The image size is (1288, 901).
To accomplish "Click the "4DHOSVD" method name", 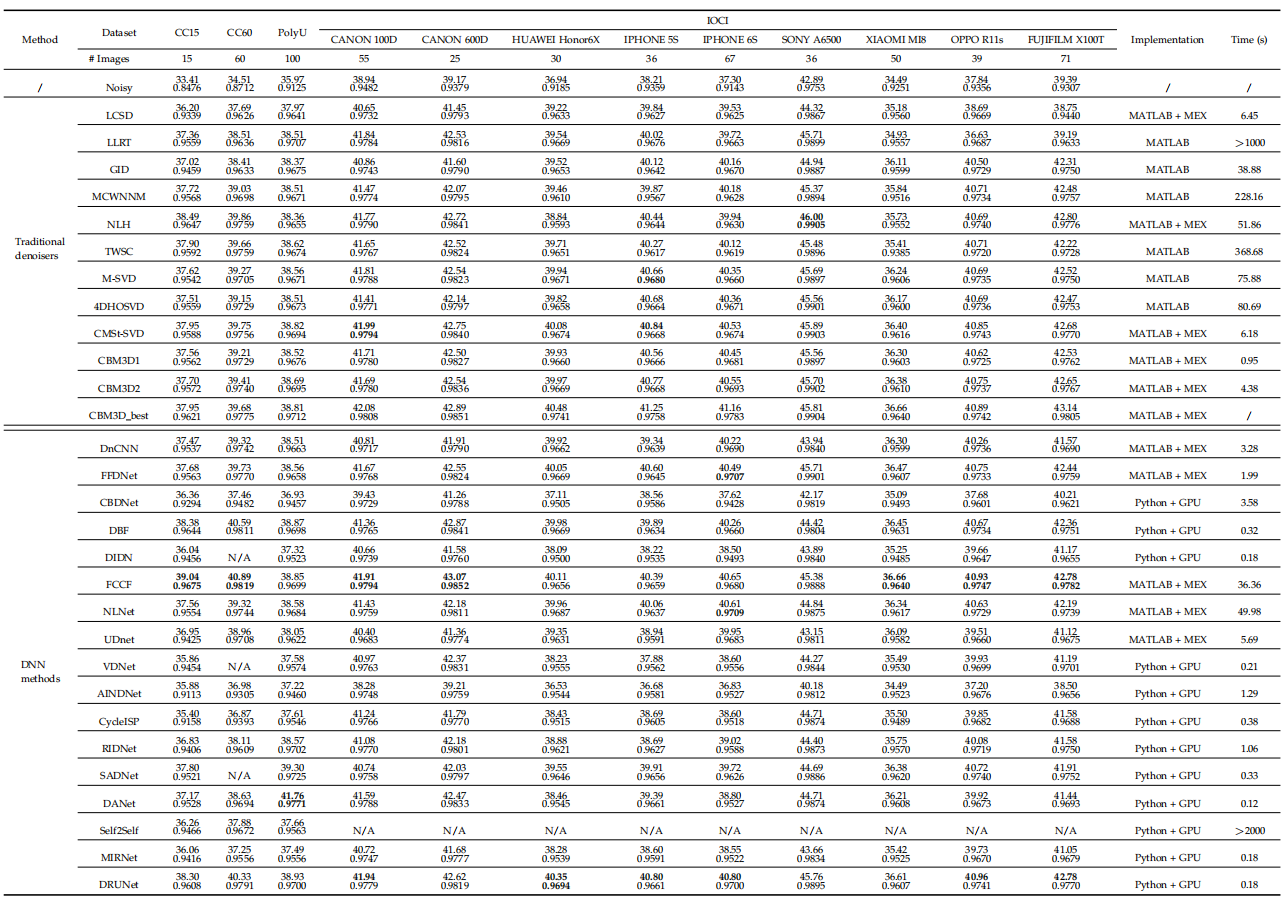I will (x=119, y=305).
